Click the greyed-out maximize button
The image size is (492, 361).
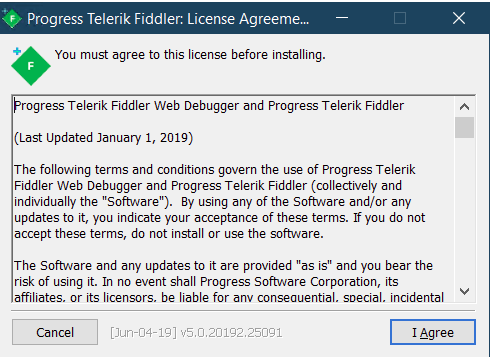[x=400, y=18]
